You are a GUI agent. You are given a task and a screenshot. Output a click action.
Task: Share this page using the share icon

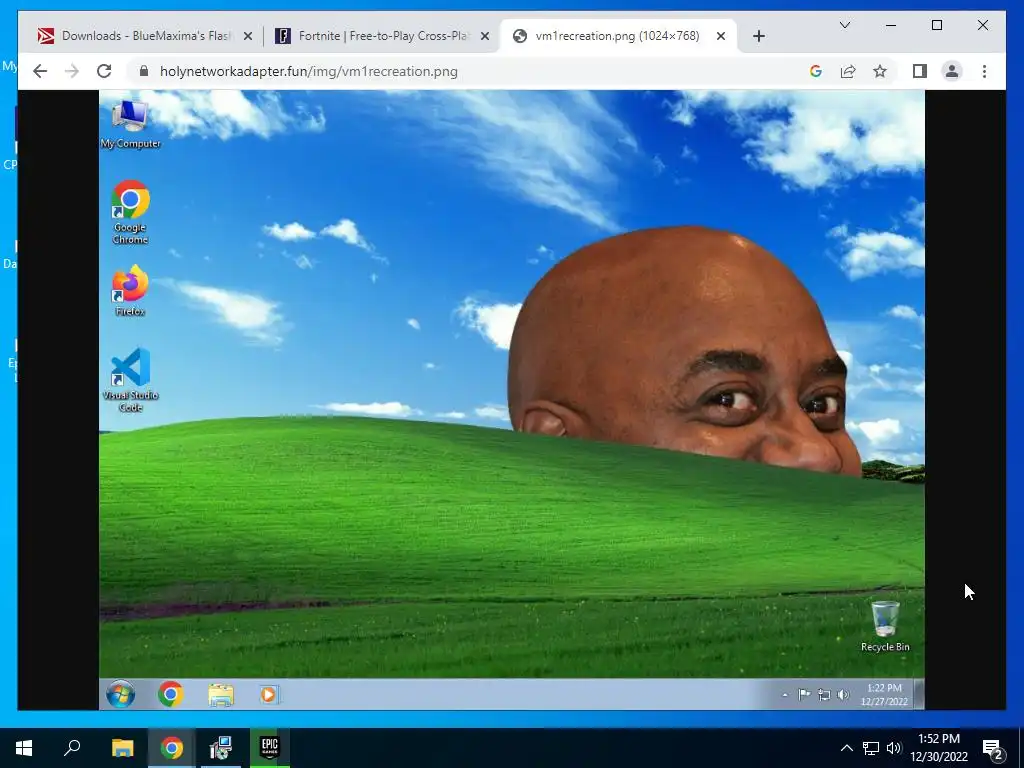[x=848, y=71]
